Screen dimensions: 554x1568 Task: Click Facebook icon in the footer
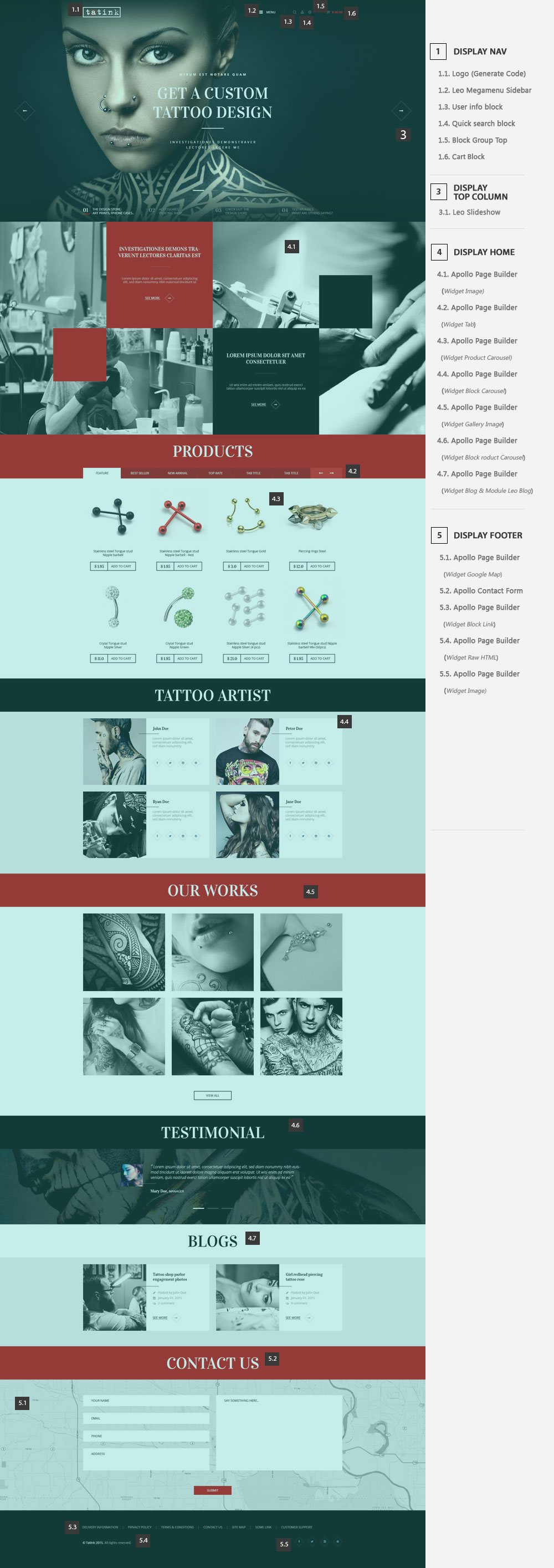pyautogui.click(x=299, y=1541)
